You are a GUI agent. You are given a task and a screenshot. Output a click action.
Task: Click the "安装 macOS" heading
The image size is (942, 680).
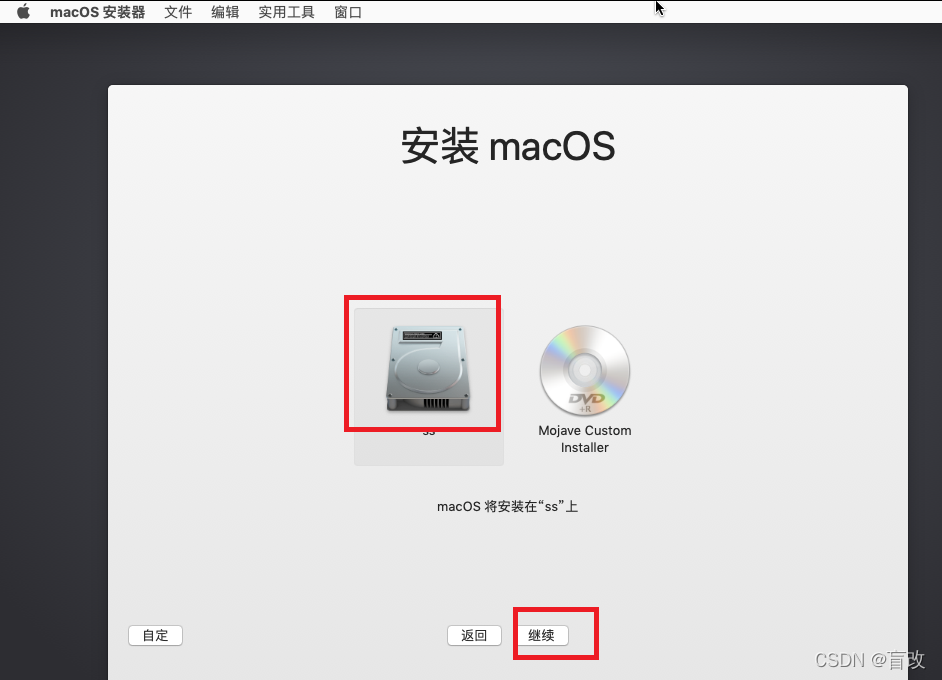pos(508,146)
